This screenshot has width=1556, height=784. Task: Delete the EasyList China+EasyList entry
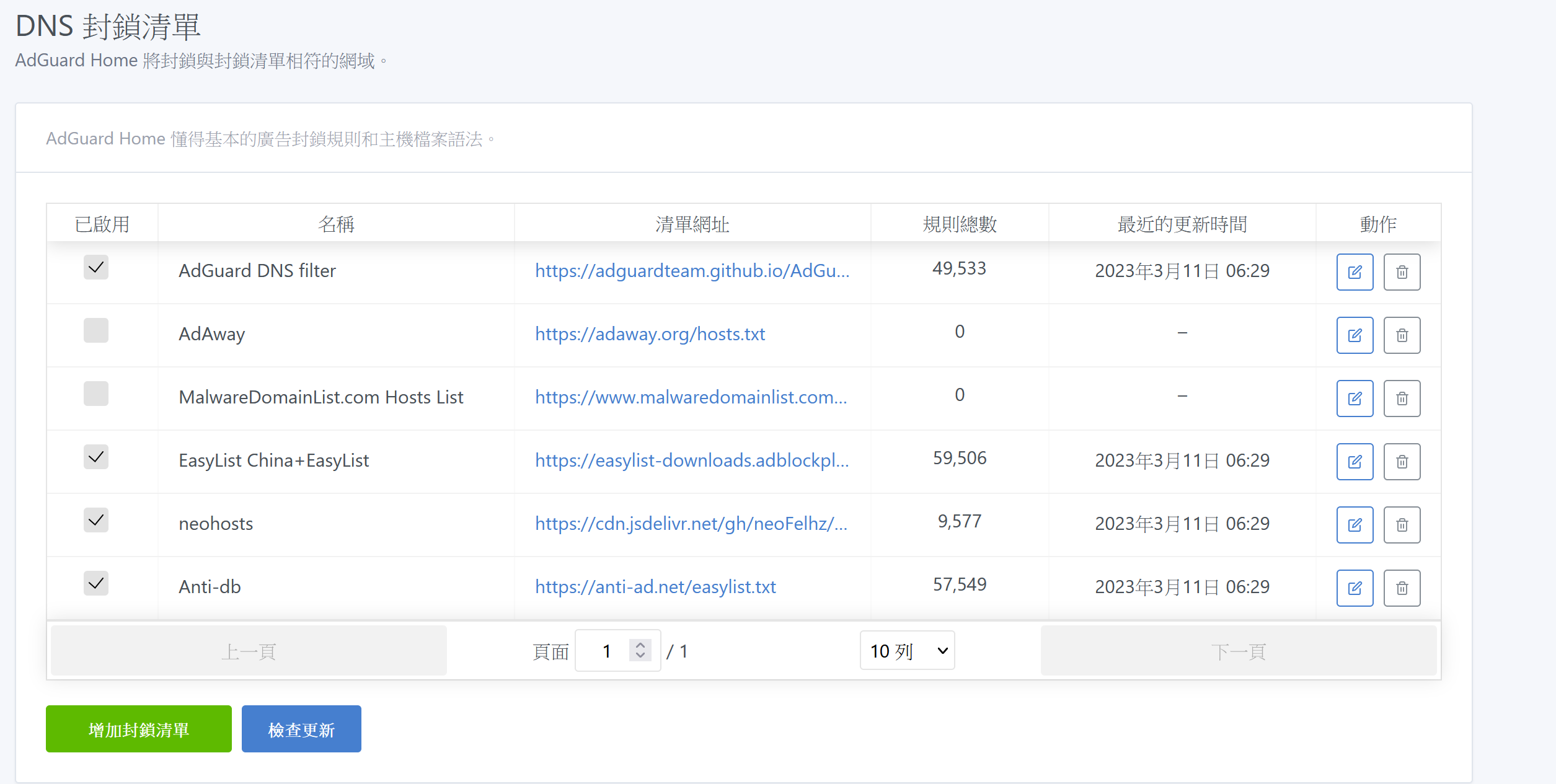tap(1402, 462)
